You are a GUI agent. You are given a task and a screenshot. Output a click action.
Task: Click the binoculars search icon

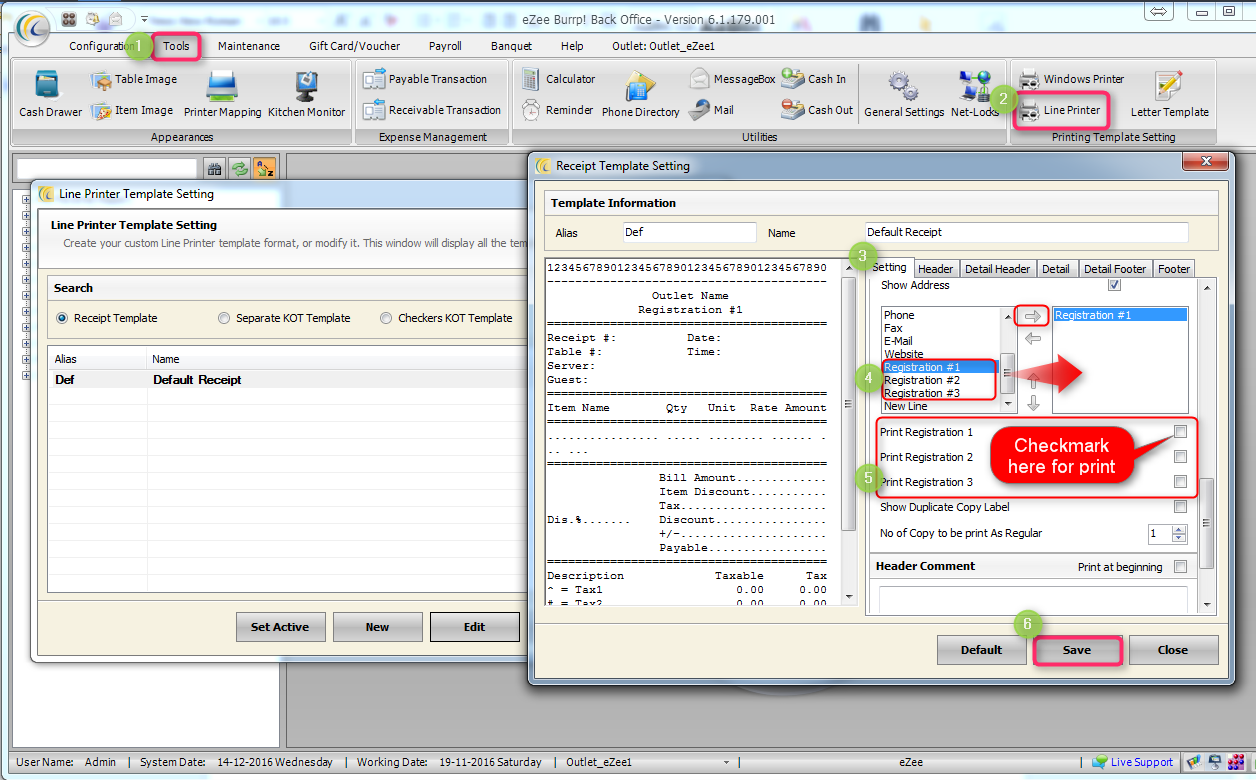(214, 169)
